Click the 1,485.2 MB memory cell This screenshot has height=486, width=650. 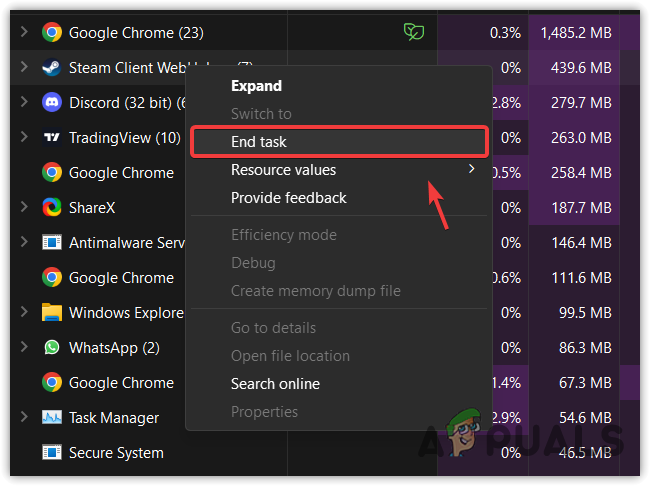(575, 33)
